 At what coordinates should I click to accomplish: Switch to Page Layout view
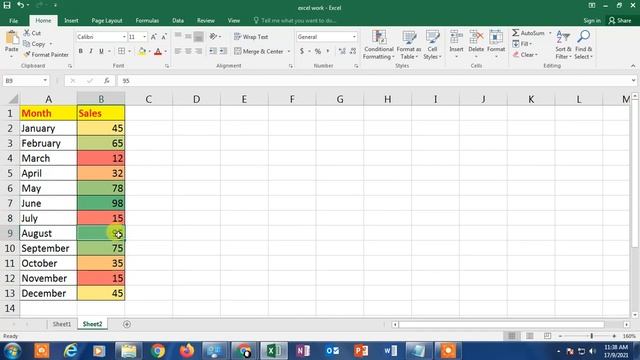tap(530, 336)
